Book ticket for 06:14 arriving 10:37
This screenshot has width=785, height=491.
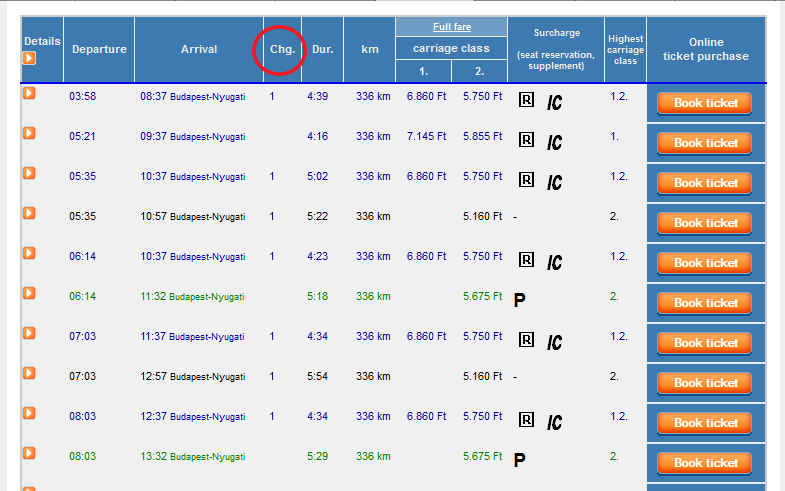pos(705,263)
